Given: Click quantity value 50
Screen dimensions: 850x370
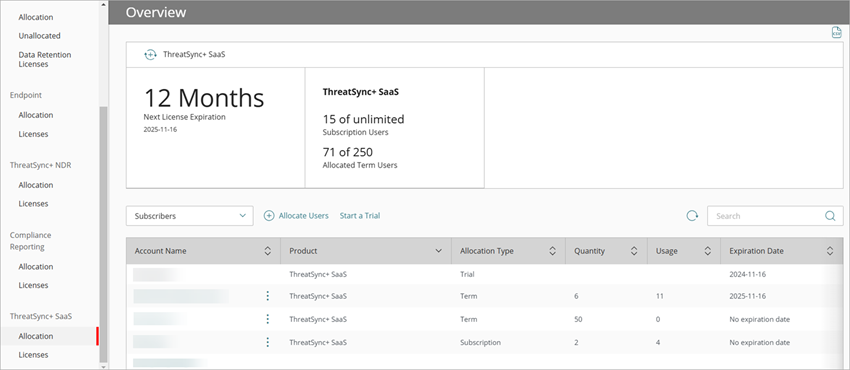Looking at the screenshot, I should pyautogui.click(x=578, y=319).
